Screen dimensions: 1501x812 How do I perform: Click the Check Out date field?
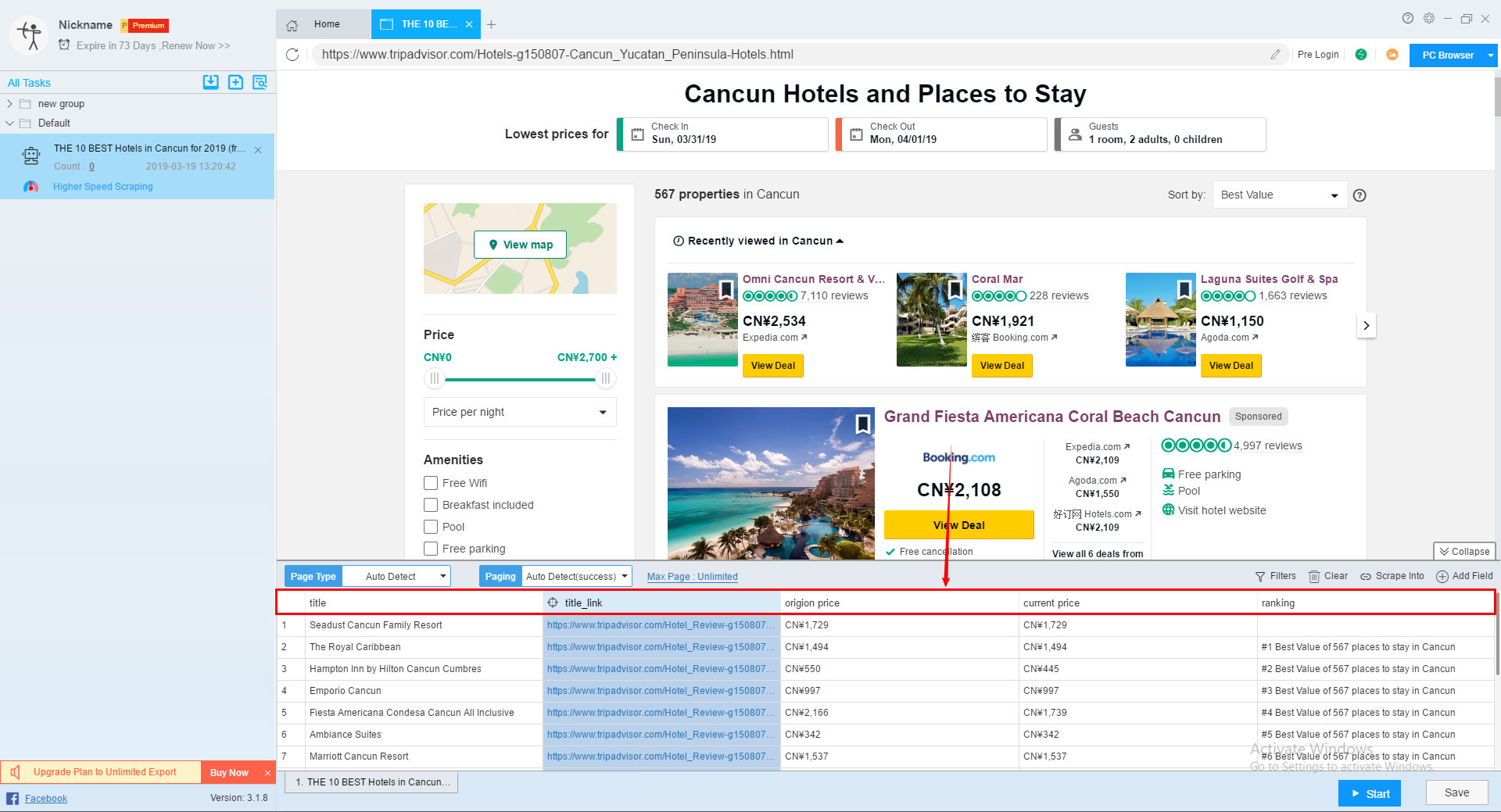coord(941,134)
